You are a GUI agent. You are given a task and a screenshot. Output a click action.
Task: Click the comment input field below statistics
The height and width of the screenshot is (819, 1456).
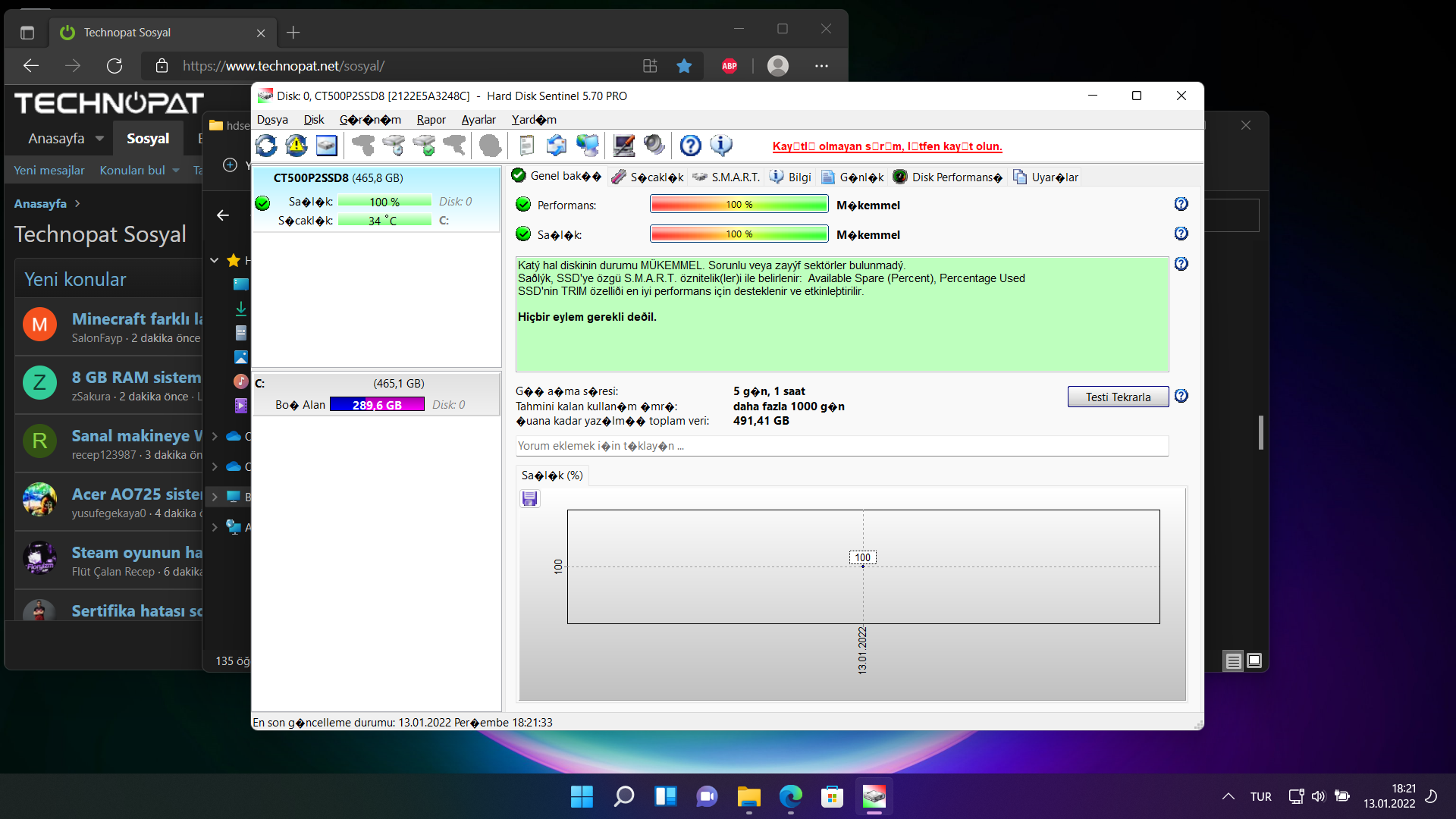[x=842, y=446]
